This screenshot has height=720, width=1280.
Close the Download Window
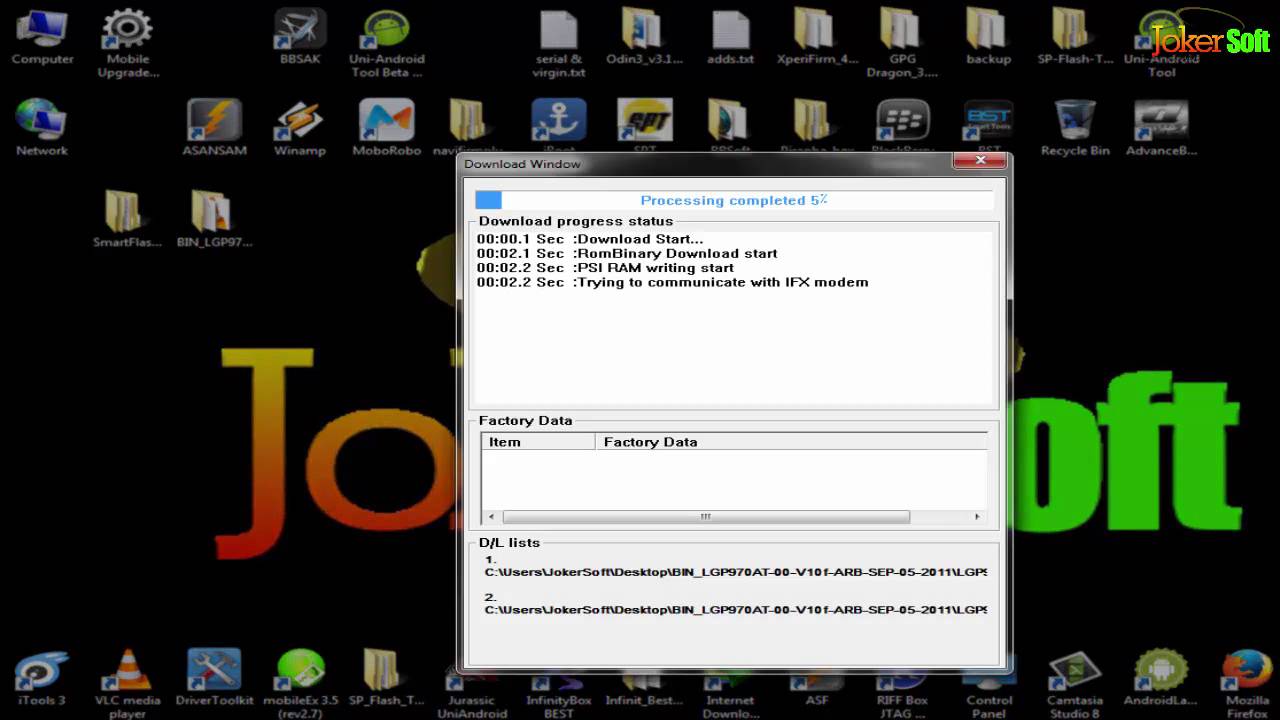pos(981,160)
